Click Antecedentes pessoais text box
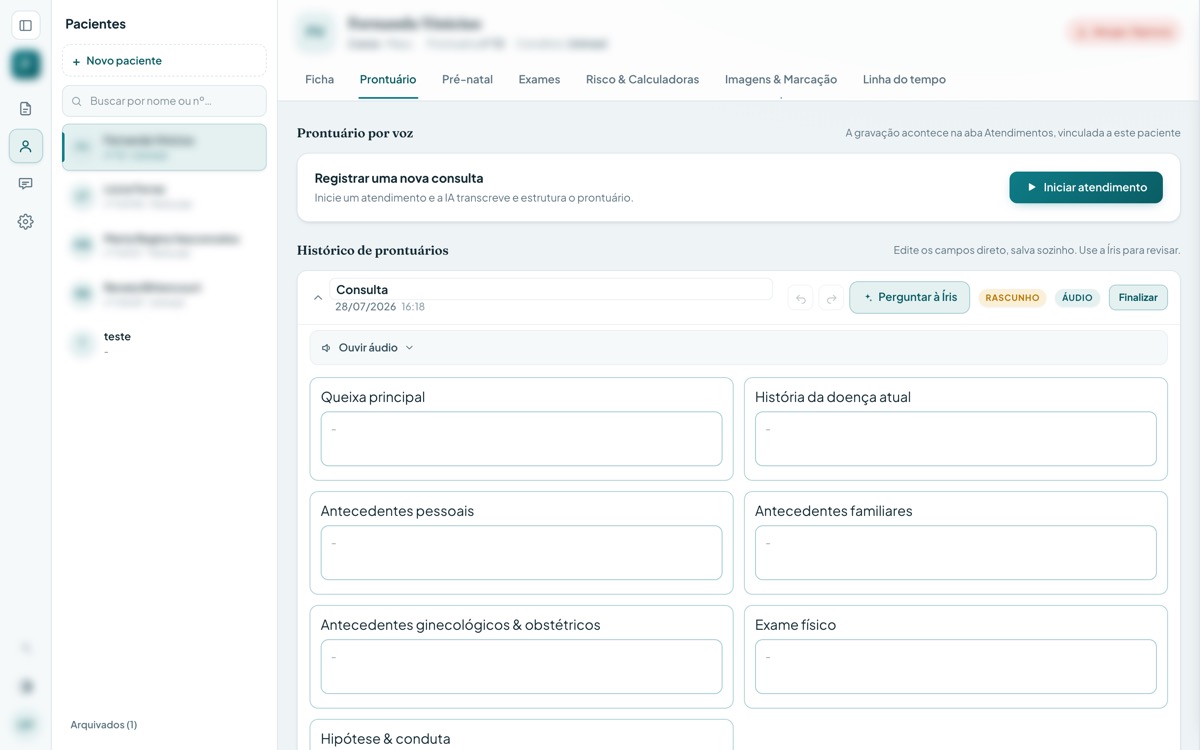1200x750 pixels. click(x=521, y=553)
